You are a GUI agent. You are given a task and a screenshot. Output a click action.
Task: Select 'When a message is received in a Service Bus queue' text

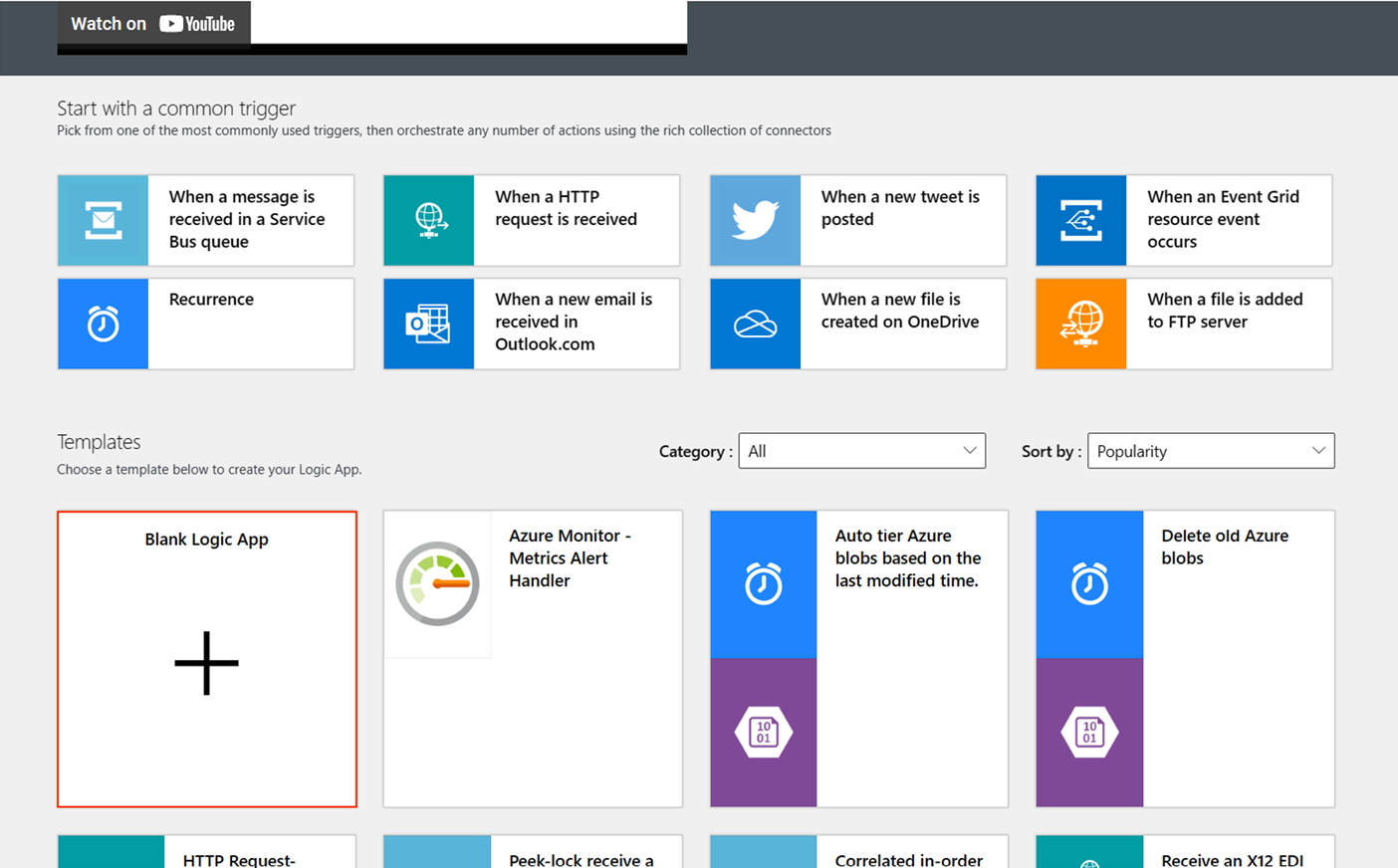pos(247,219)
